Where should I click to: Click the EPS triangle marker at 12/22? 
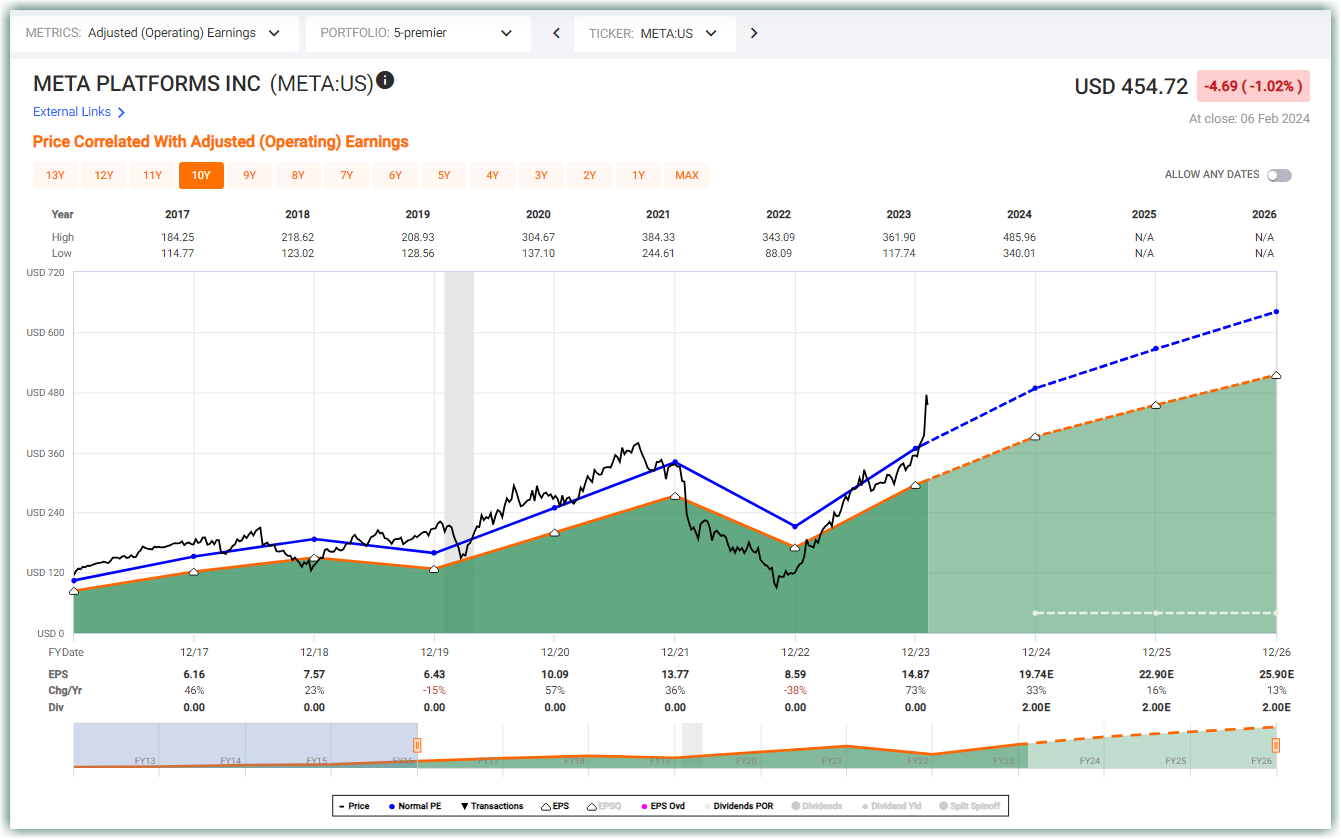[x=795, y=547]
